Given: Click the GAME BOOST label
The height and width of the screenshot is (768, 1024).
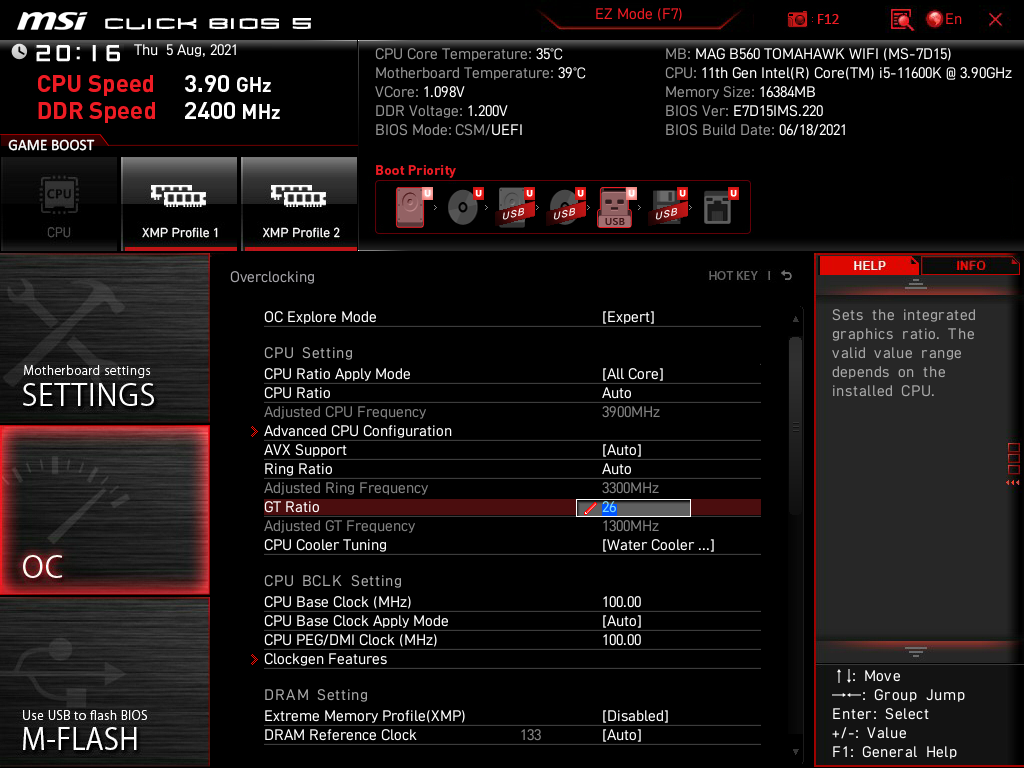Looking at the screenshot, I should pos(51,145).
